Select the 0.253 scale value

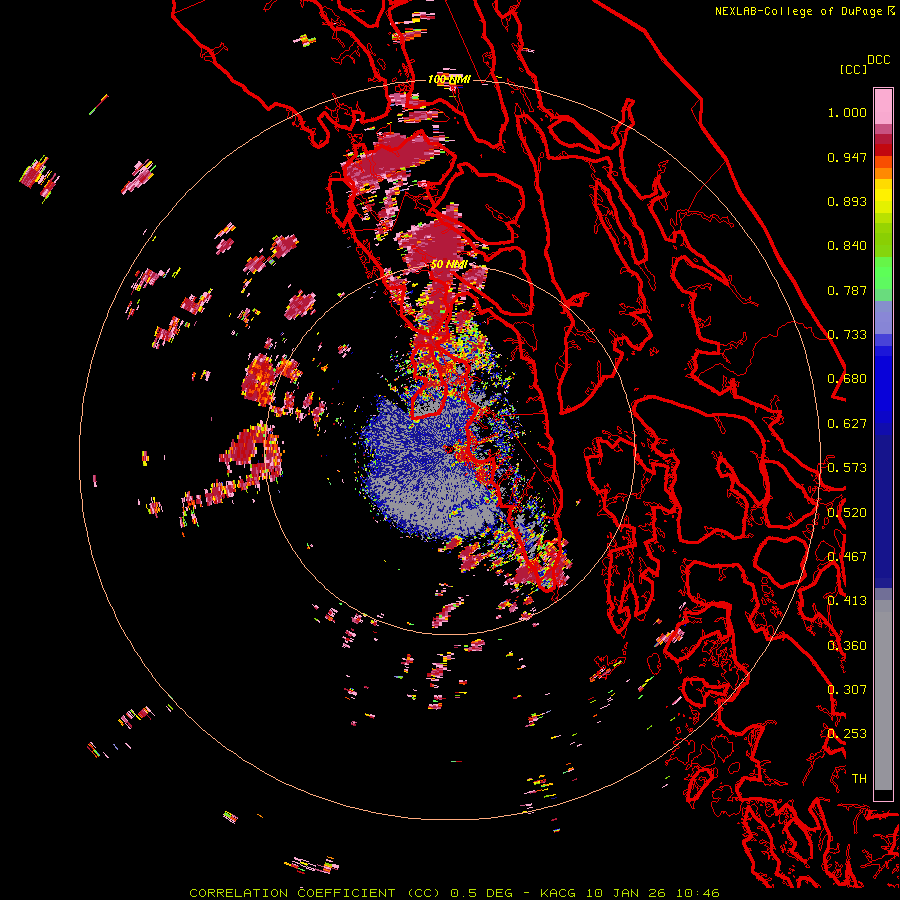pyautogui.click(x=847, y=734)
